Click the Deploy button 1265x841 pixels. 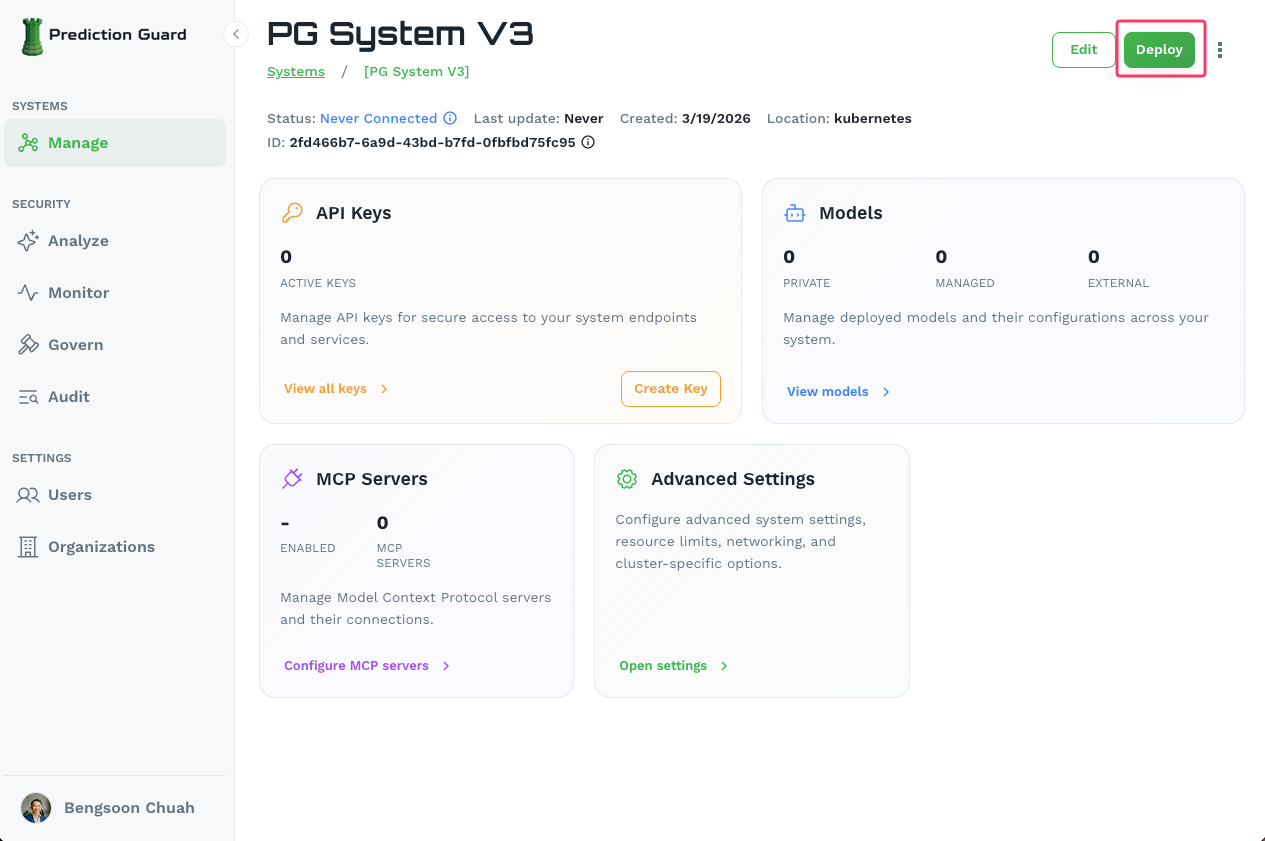click(x=1159, y=48)
